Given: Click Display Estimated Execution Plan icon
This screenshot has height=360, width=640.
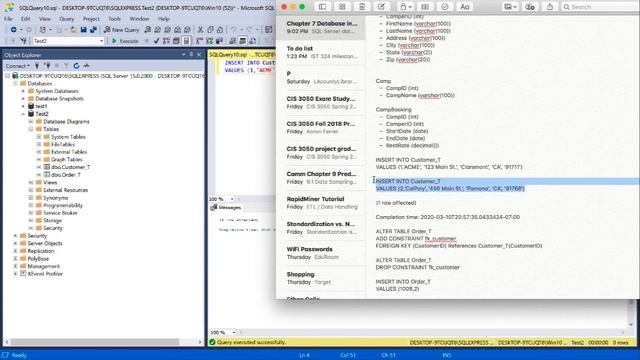Looking at the screenshot, I should (x=166, y=41).
